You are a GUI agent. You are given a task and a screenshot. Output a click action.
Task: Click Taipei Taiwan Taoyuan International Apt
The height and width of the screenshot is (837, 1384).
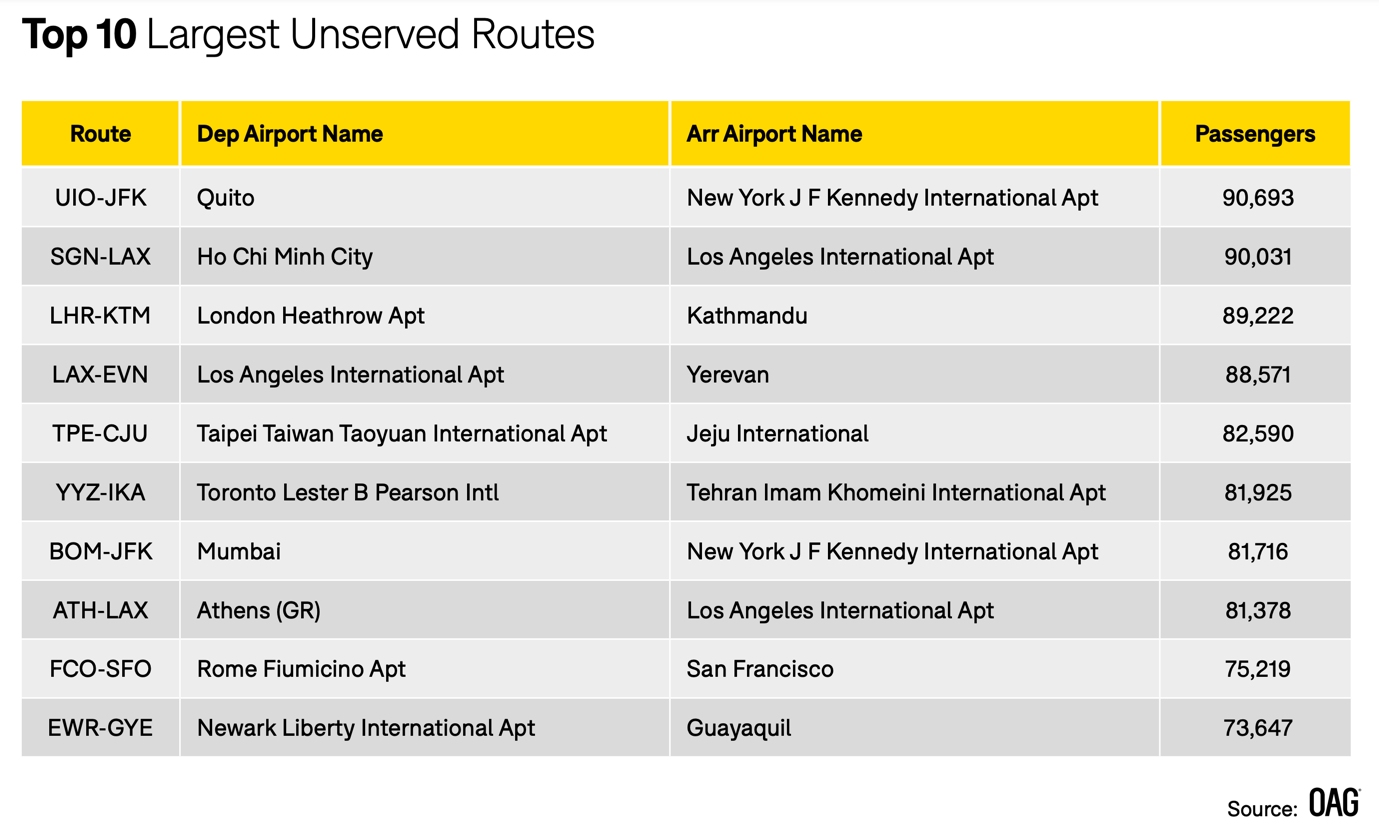[402, 434]
